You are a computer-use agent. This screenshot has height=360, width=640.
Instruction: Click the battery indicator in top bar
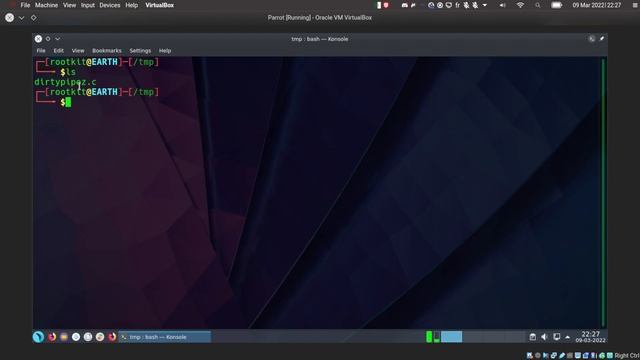(x=556, y=5)
